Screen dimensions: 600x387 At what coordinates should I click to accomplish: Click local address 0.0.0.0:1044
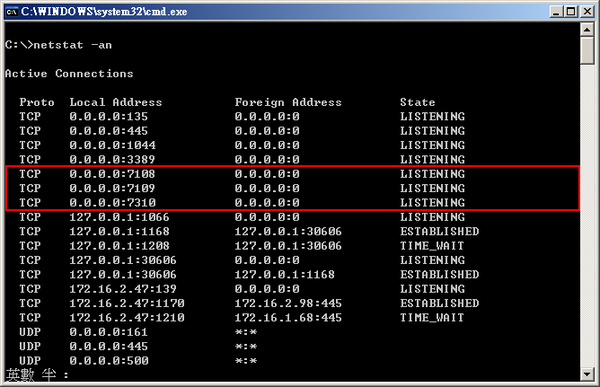(x=112, y=145)
